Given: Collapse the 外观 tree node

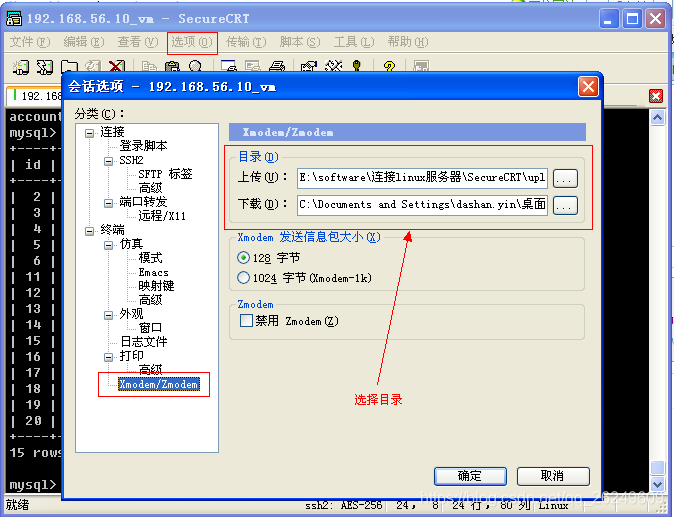Looking at the screenshot, I should tap(108, 315).
